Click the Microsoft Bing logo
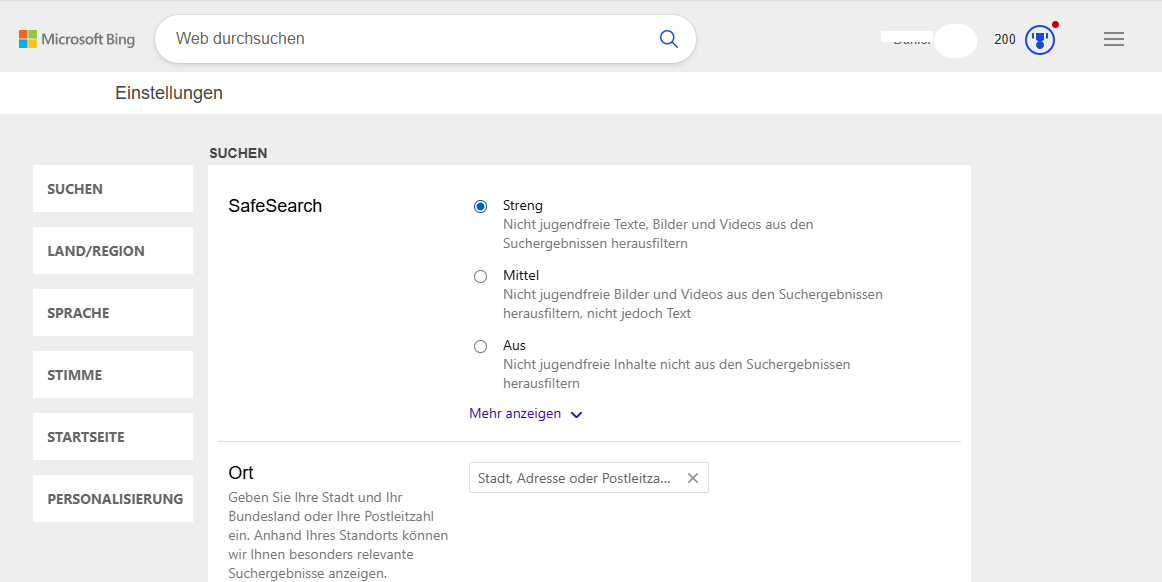Screen dimensions: 1162x582 point(77,39)
